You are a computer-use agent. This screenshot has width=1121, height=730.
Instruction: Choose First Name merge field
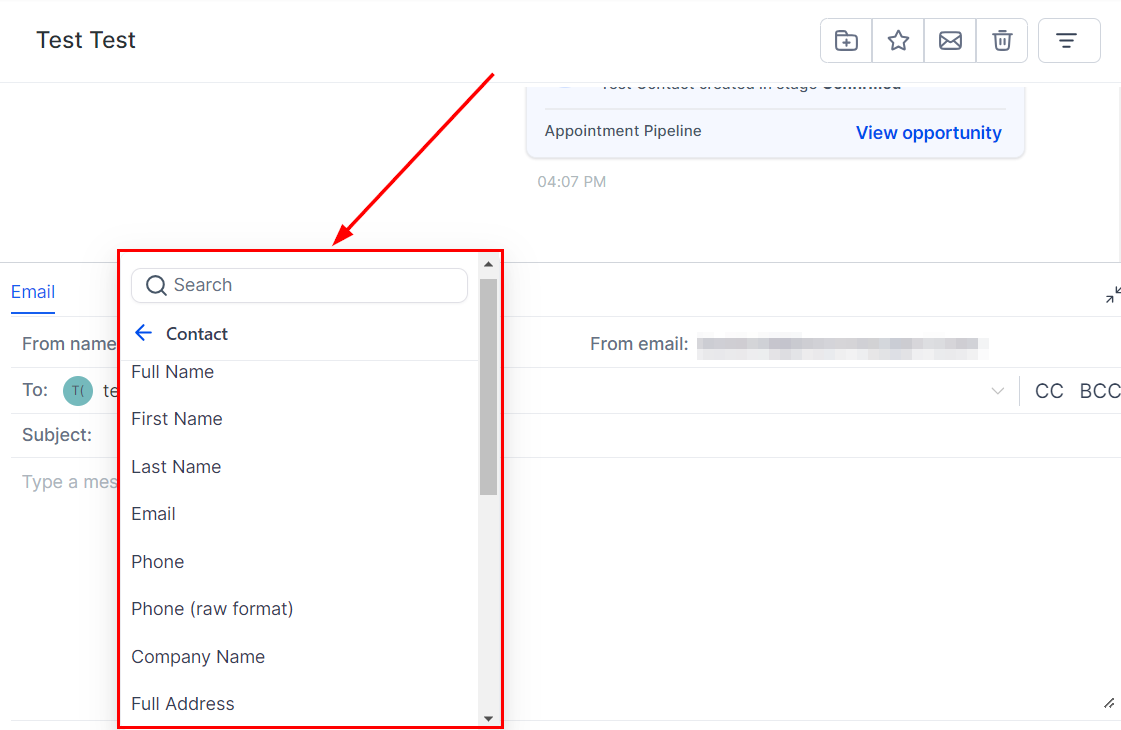pyautogui.click(x=177, y=419)
